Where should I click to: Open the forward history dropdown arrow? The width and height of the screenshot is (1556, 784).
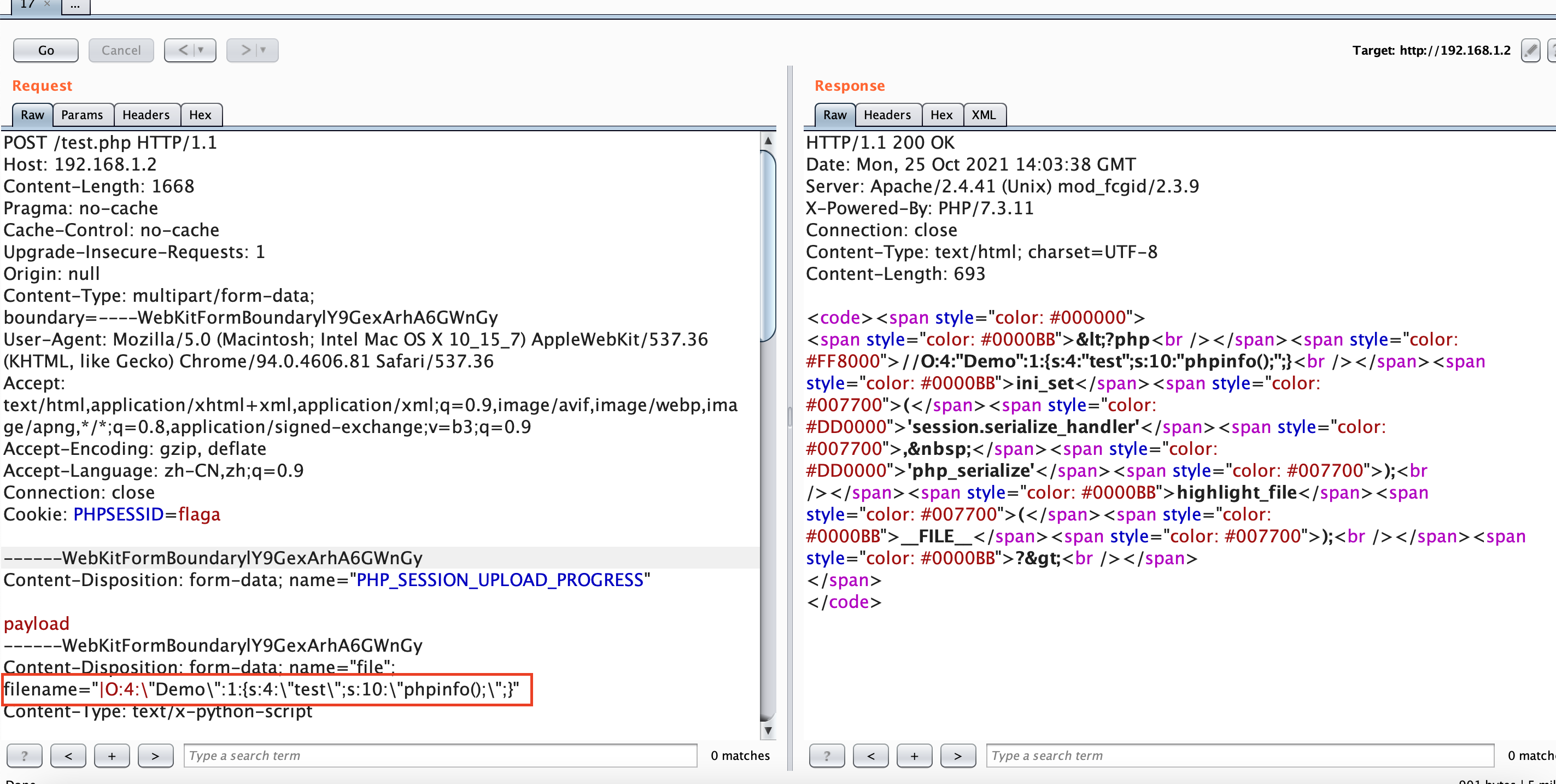(264, 50)
